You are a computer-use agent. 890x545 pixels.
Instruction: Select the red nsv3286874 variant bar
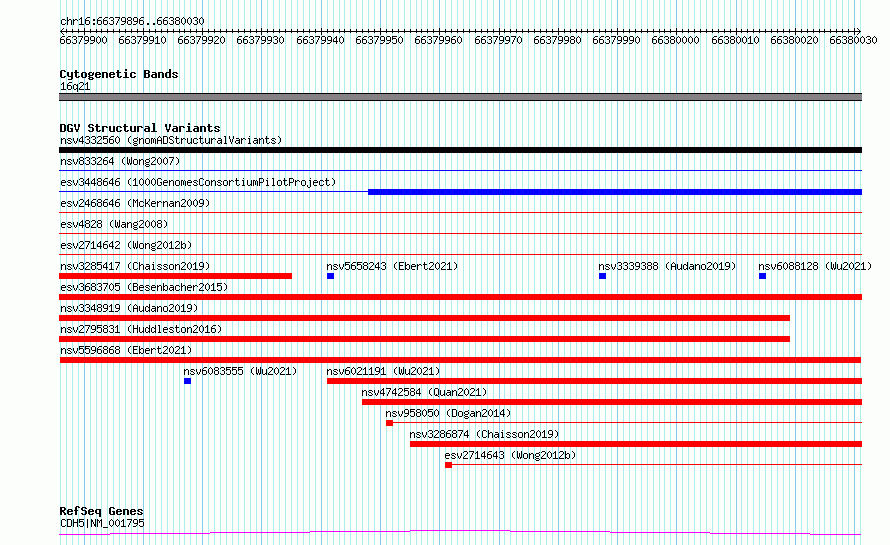[x=636, y=444]
